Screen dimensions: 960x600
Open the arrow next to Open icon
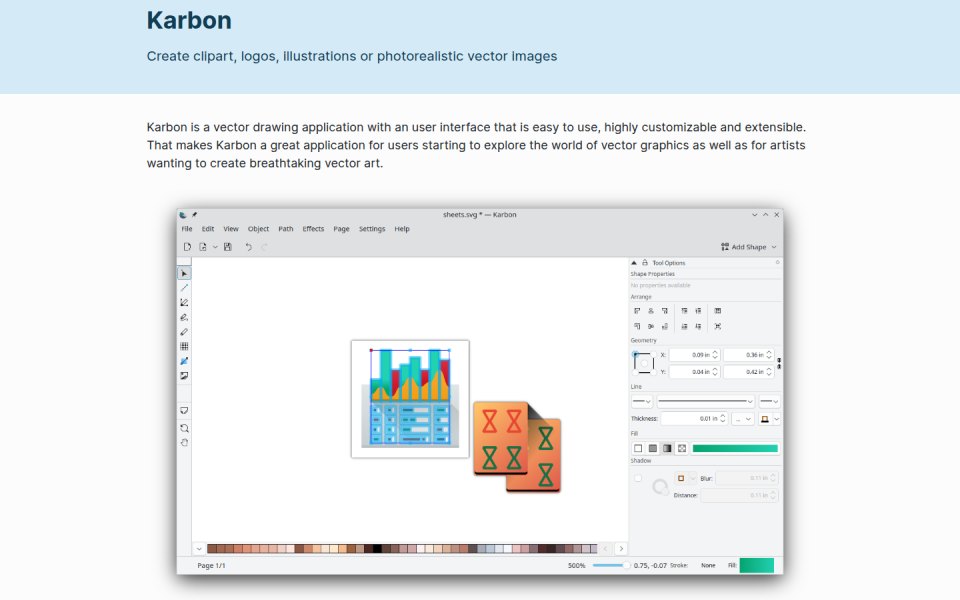(215, 247)
